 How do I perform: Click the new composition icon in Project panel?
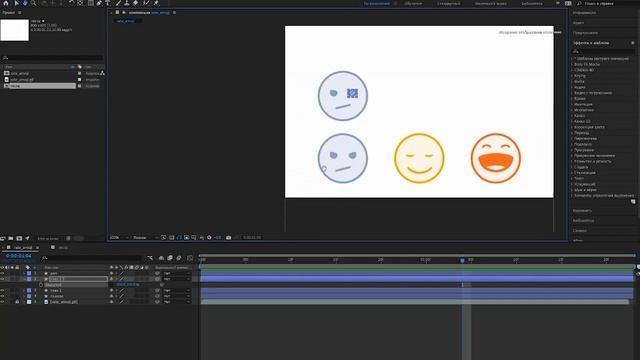[x=19, y=238]
